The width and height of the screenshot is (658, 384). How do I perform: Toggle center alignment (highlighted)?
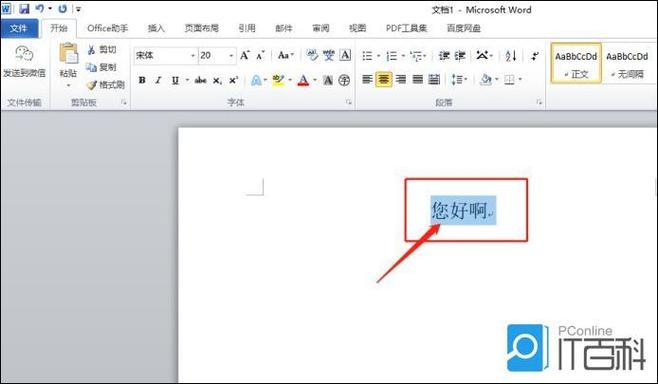tap(384, 79)
